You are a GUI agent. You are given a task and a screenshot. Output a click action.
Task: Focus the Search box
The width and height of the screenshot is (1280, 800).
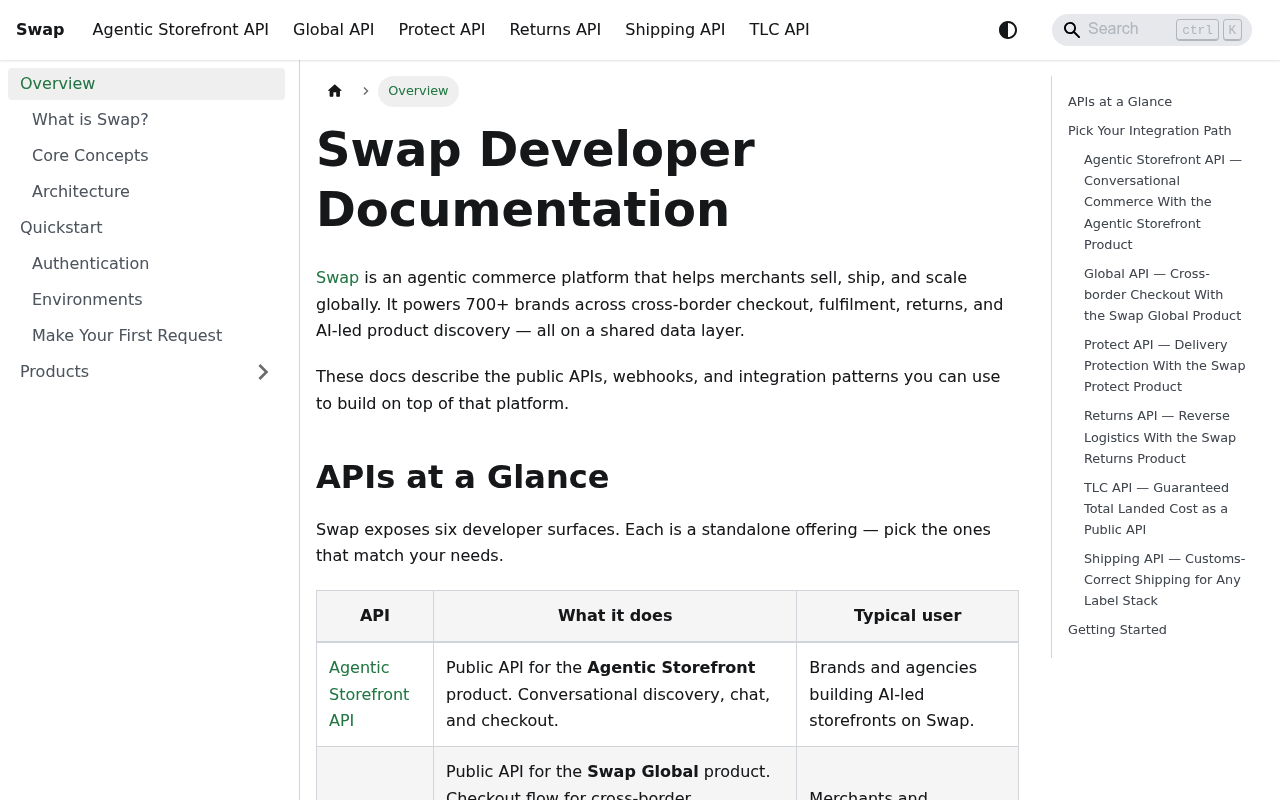click(1152, 30)
